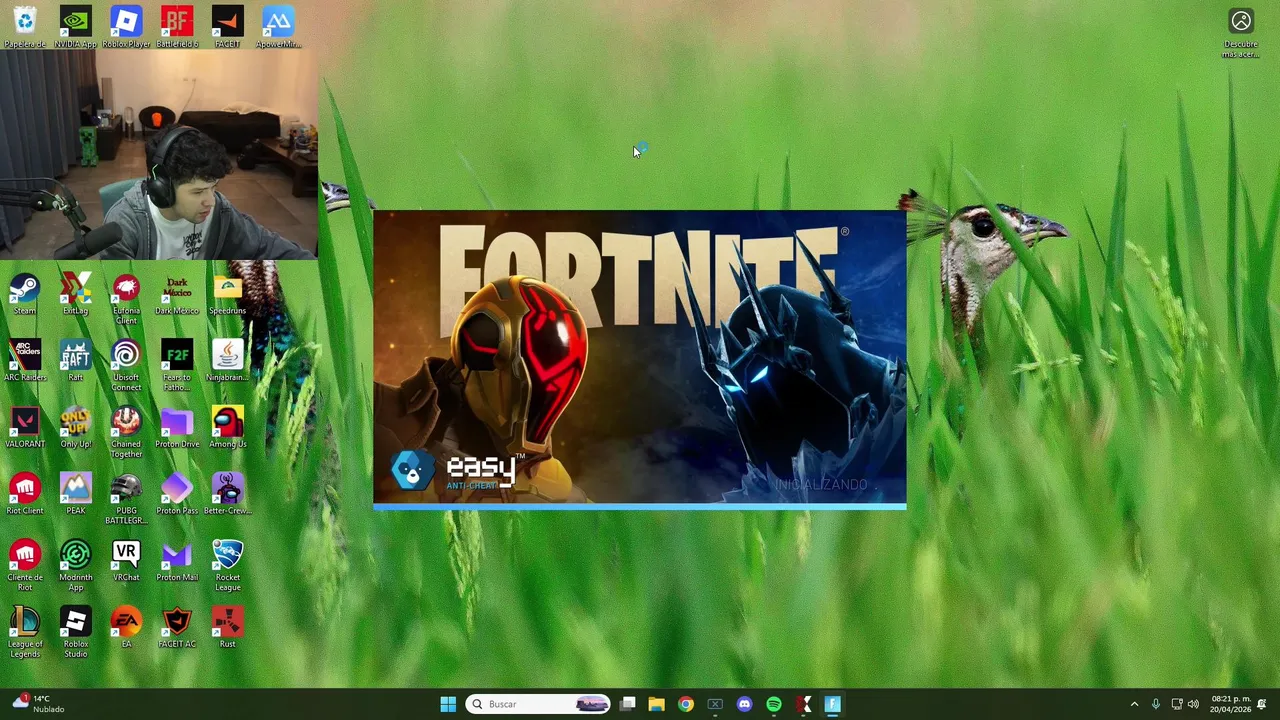Image resolution: width=1280 pixels, height=720 pixels.
Task: Open the Raft game shortcut
Action: [76, 362]
